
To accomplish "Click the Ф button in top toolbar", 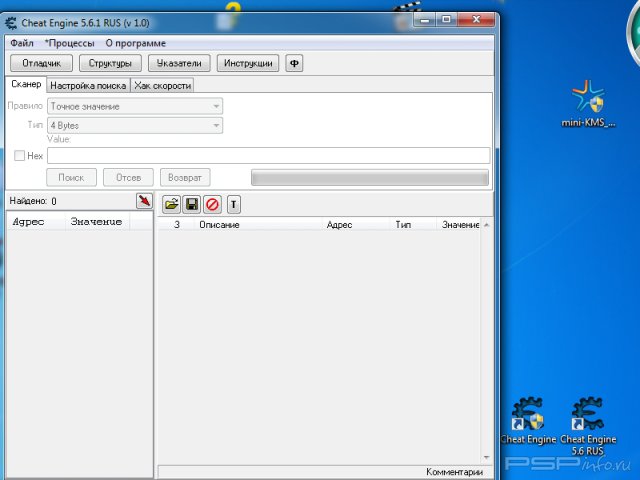I will click(294, 63).
